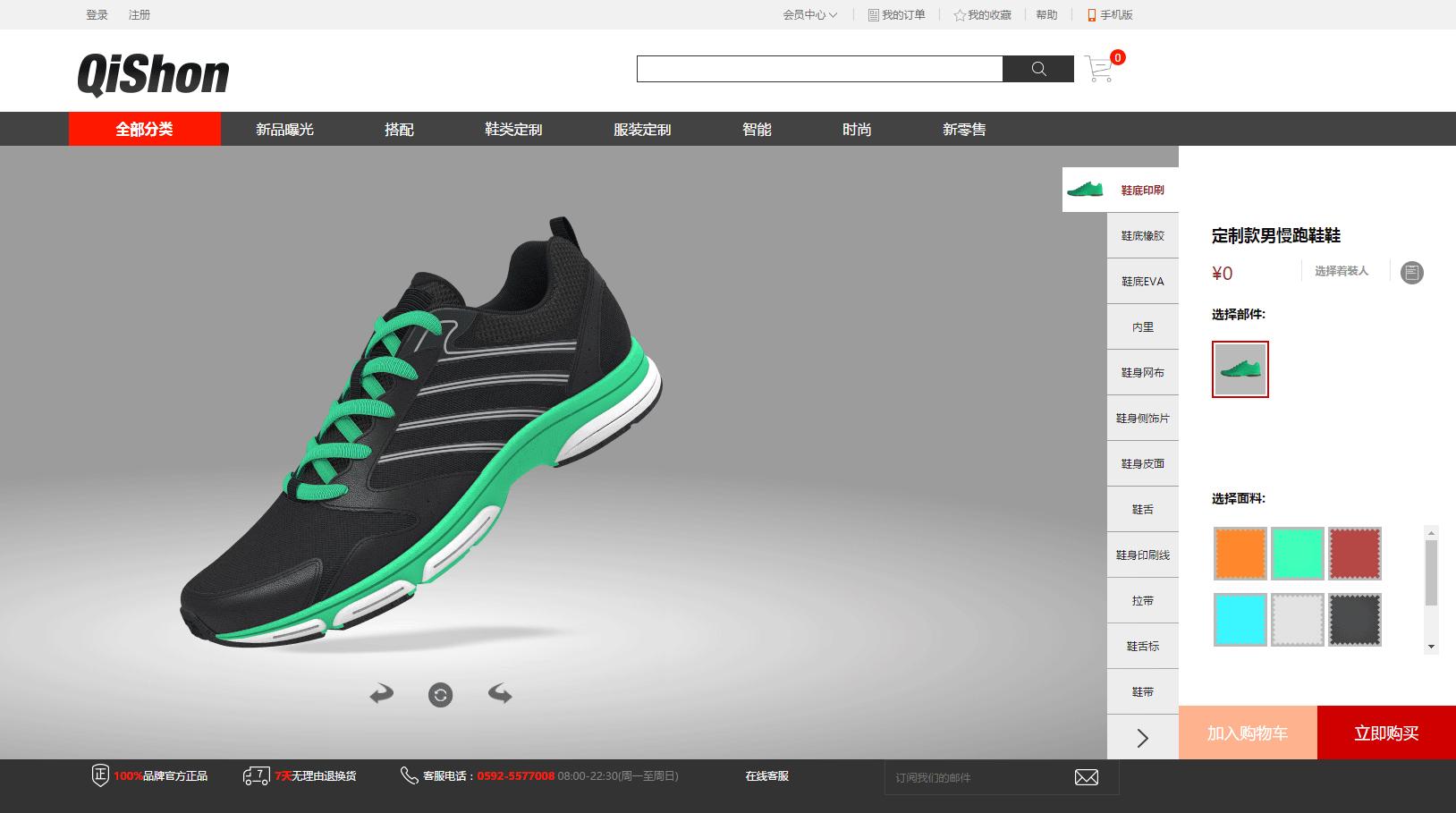
Task: Click 立即购买 buy now button
Action: click(x=1386, y=733)
